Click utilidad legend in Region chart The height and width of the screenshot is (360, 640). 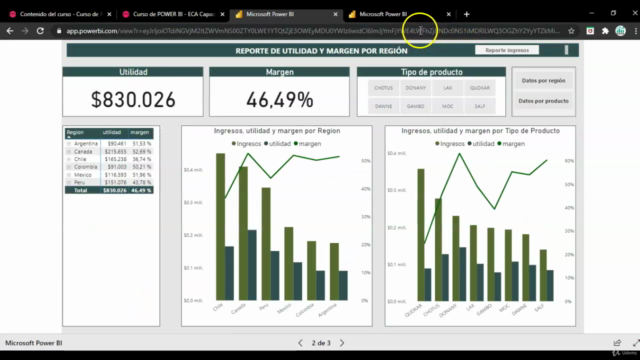click(x=278, y=144)
